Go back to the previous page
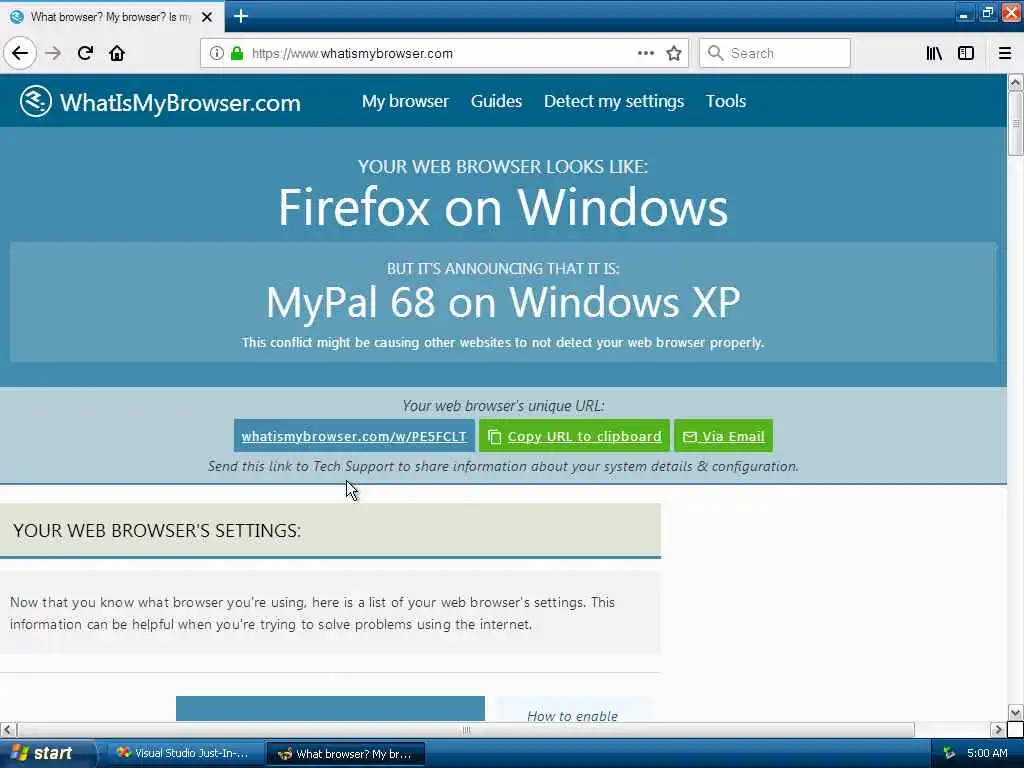The height and width of the screenshot is (768, 1024). pyautogui.click(x=20, y=53)
